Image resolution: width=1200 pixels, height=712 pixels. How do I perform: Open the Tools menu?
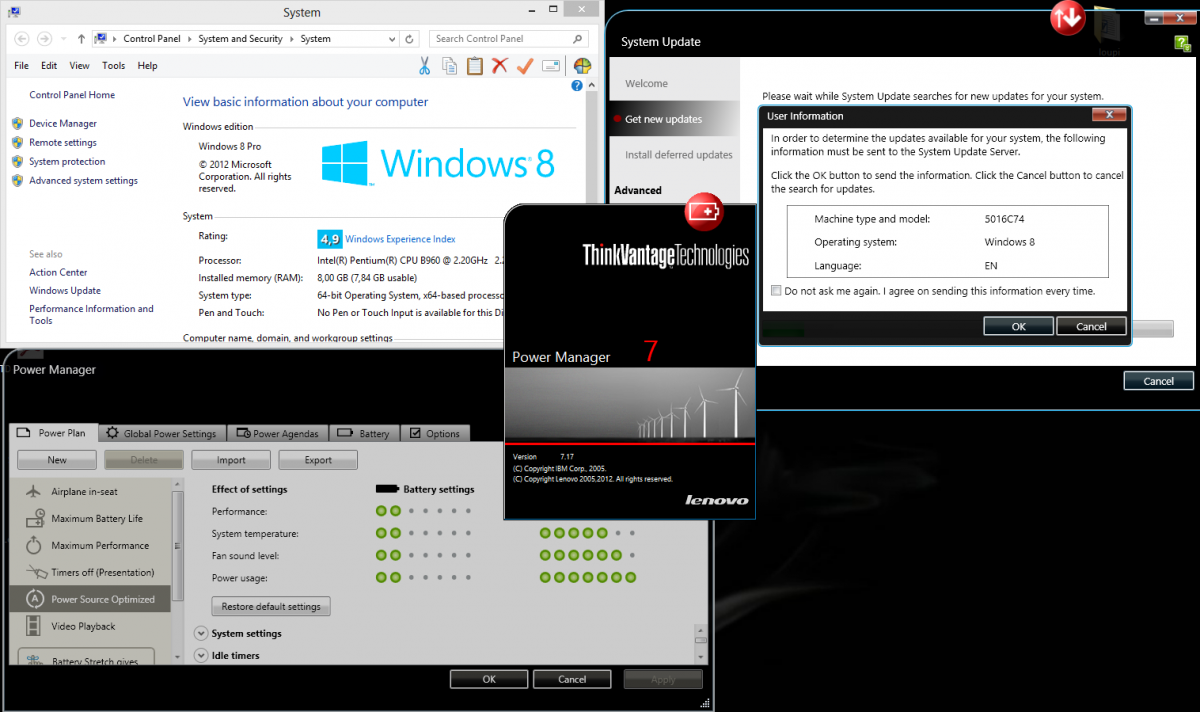113,66
